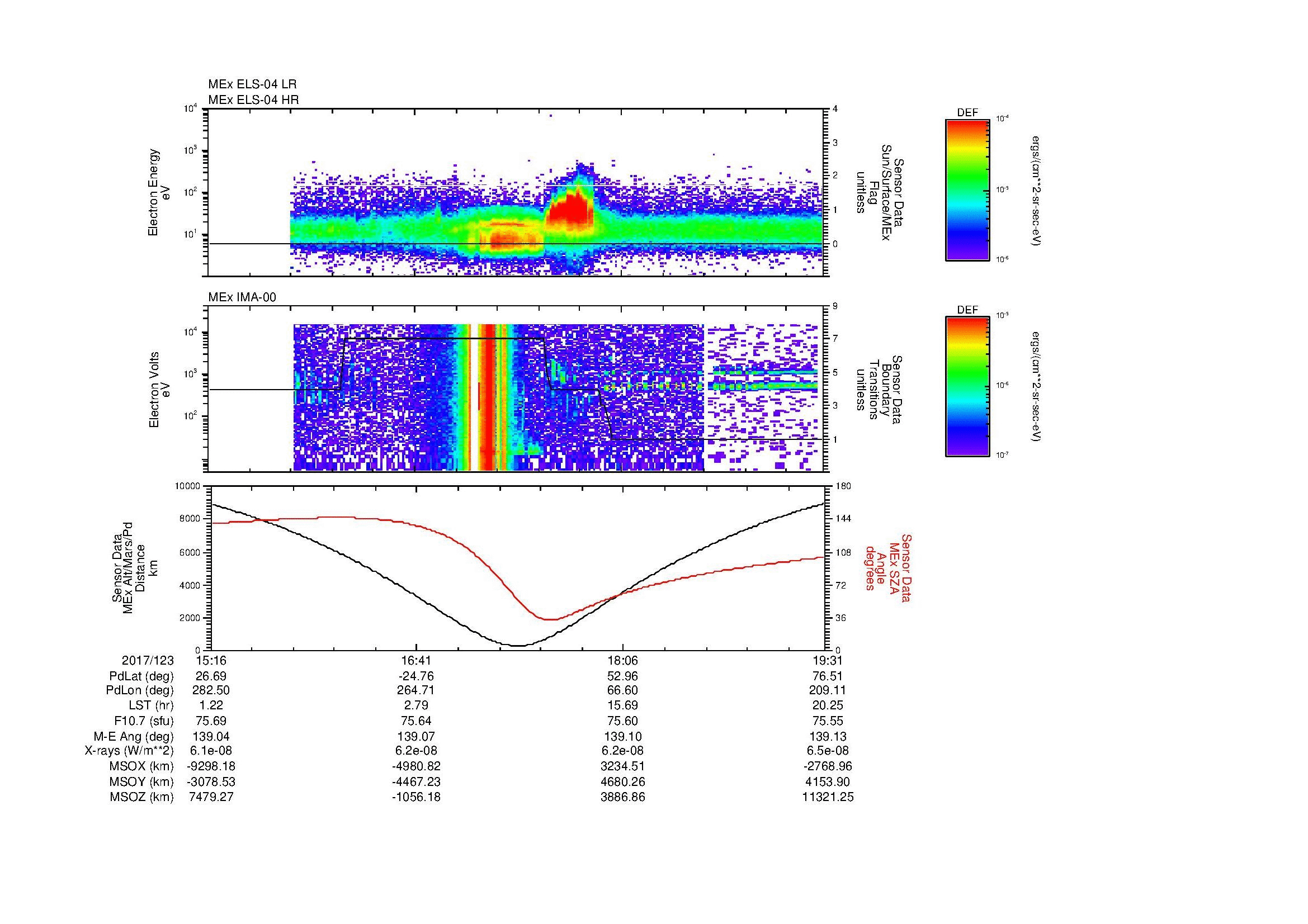Click LST value '20.25'

click(x=827, y=705)
